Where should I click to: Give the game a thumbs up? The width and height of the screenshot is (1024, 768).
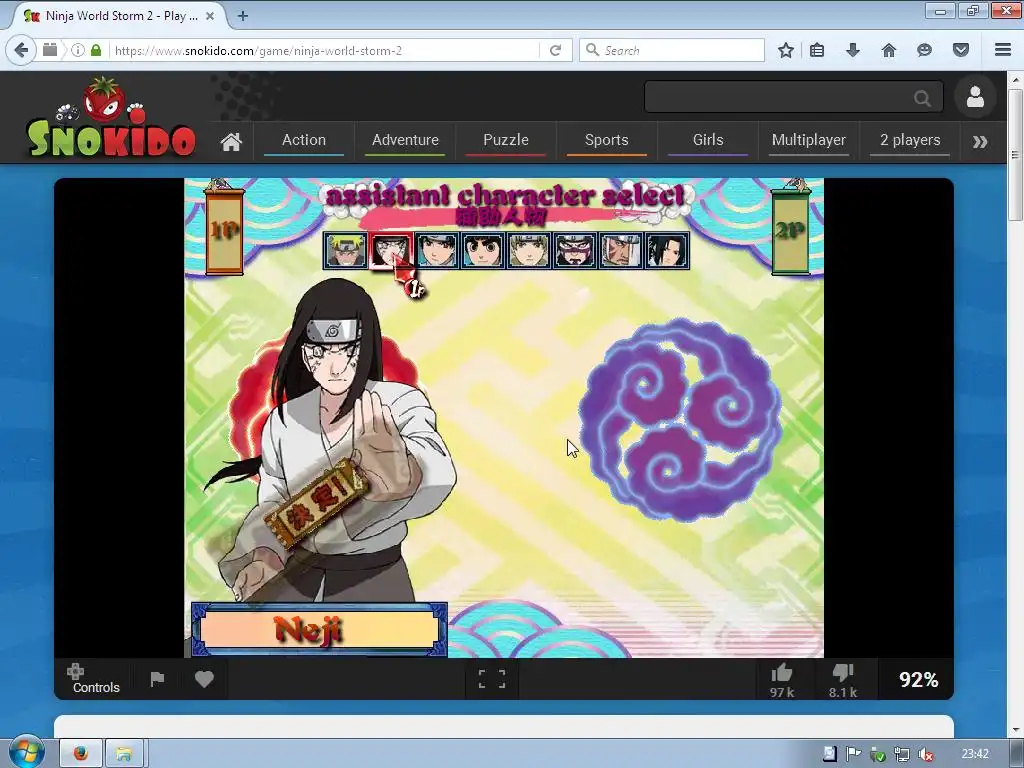tap(782, 680)
